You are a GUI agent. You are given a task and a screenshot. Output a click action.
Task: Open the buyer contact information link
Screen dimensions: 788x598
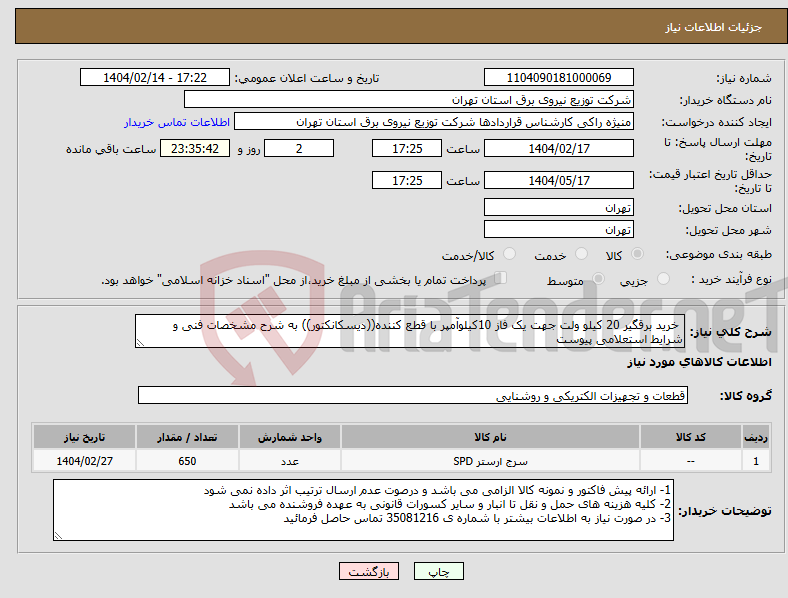pyautogui.click(x=177, y=122)
